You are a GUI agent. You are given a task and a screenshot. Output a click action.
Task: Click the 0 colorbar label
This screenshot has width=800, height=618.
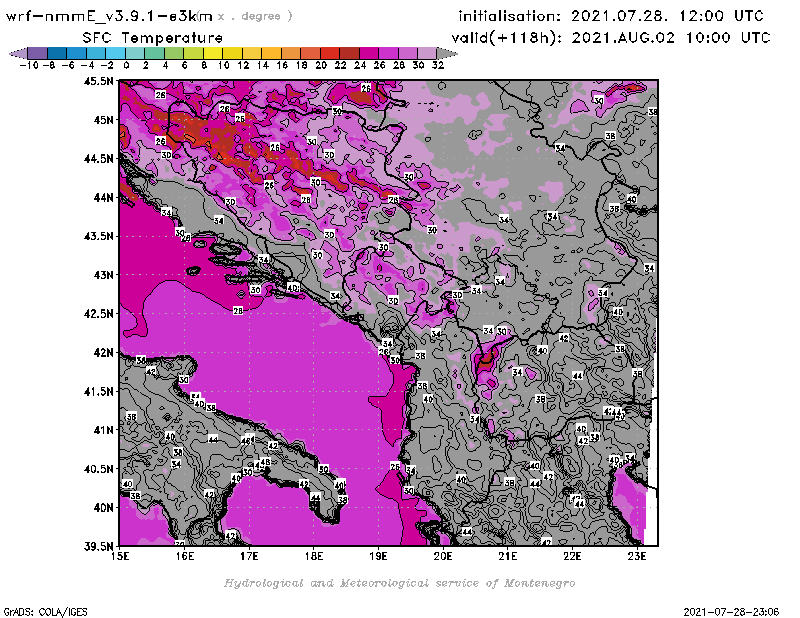126,66
